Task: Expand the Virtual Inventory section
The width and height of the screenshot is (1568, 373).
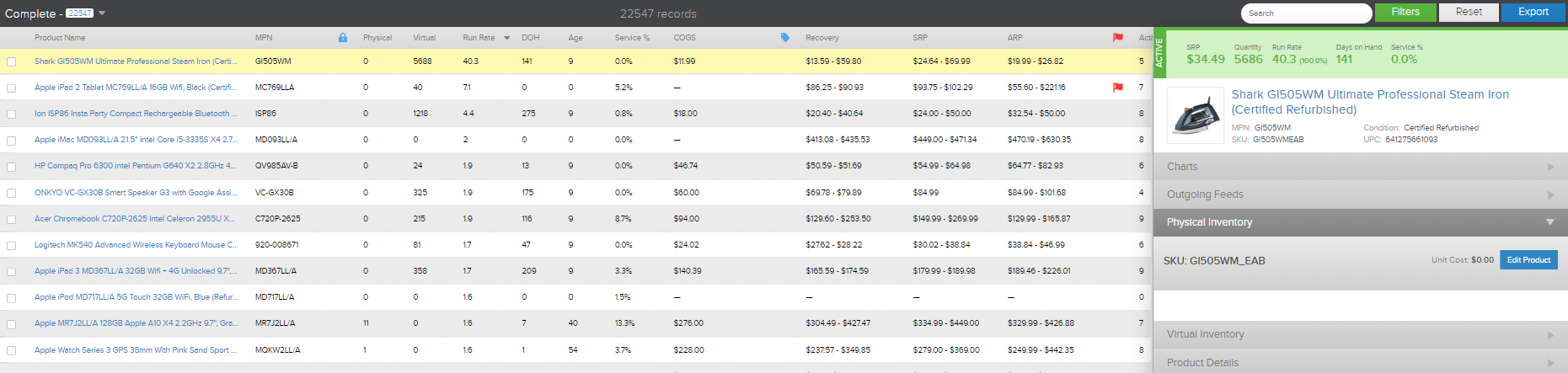Action: click(x=1361, y=334)
